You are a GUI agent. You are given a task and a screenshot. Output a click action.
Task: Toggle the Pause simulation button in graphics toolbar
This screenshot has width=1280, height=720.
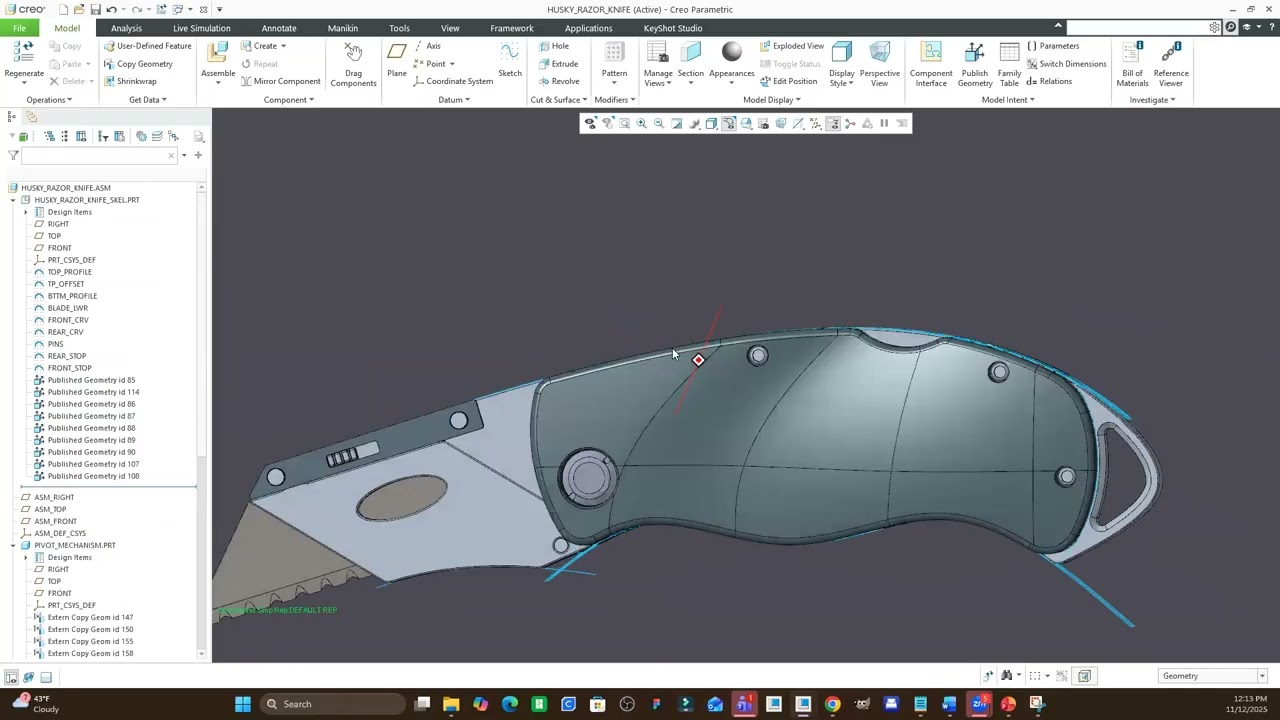click(x=884, y=123)
